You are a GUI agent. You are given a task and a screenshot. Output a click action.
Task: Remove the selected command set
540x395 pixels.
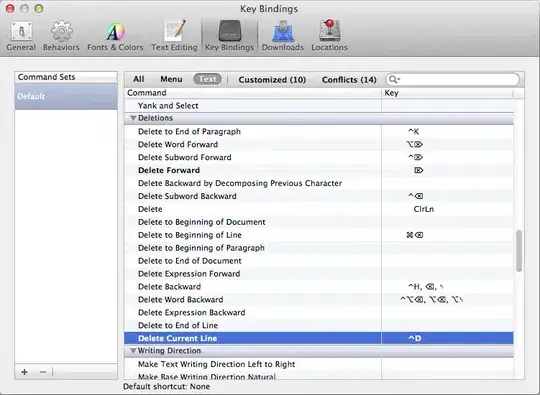[x=43, y=372]
